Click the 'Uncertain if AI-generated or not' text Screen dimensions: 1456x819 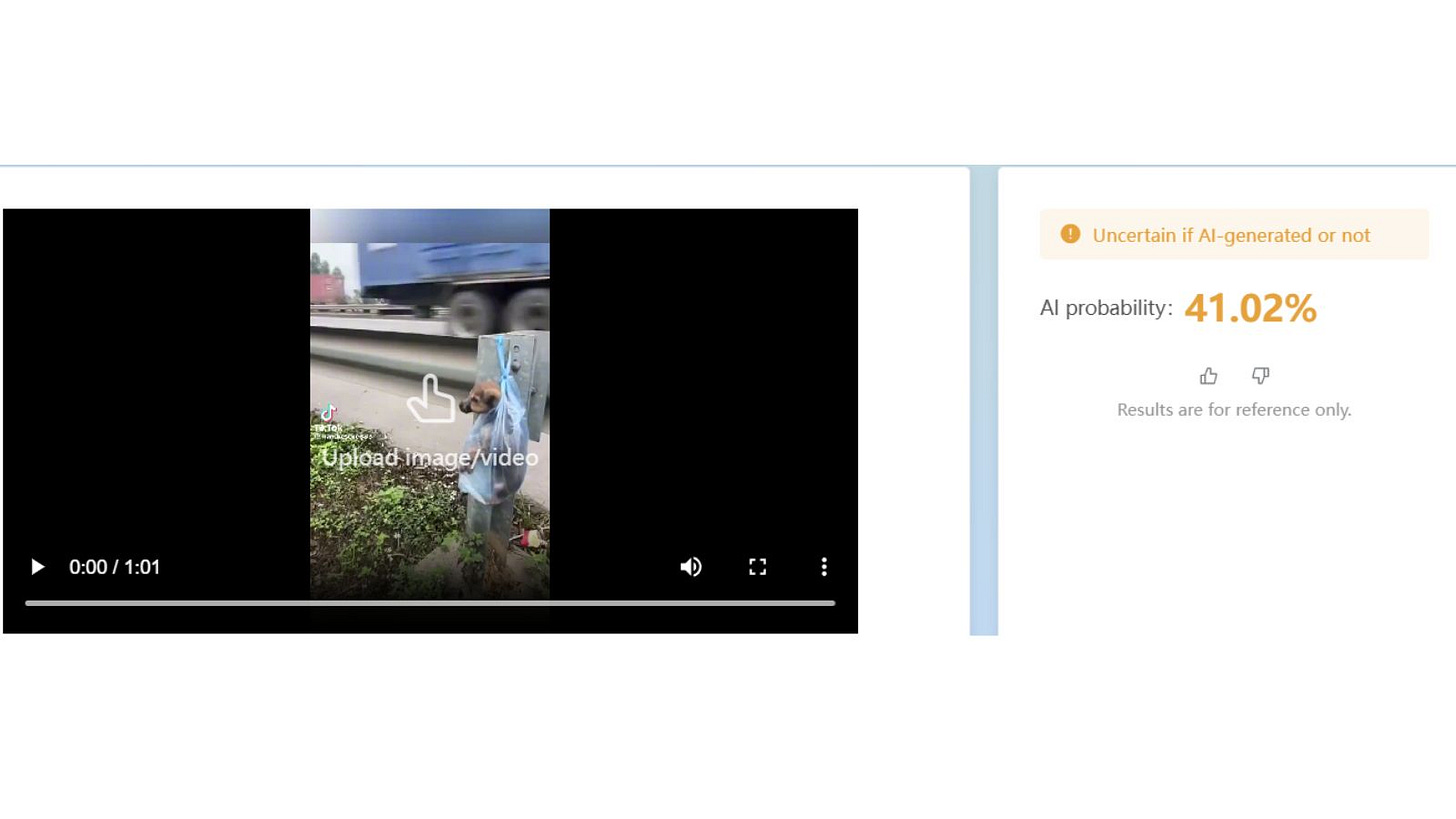pyautogui.click(x=1231, y=236)
